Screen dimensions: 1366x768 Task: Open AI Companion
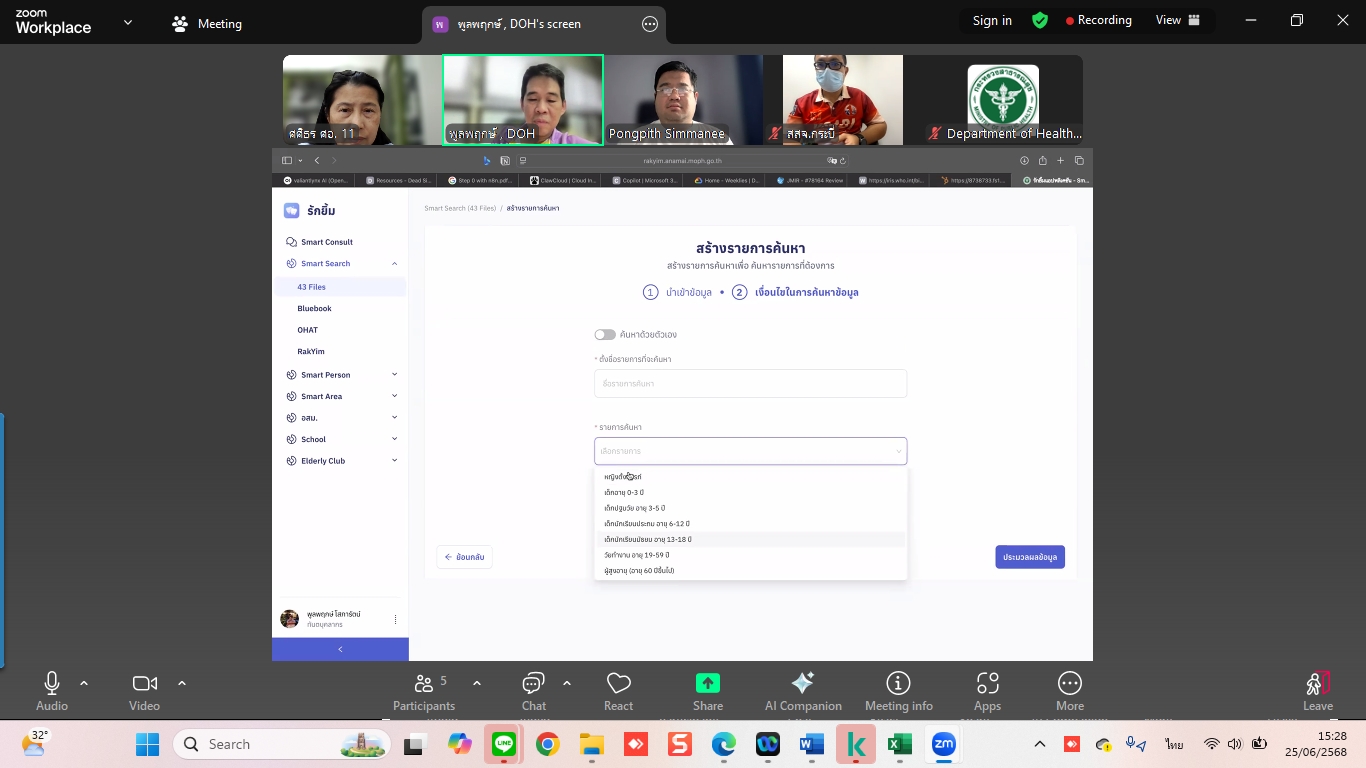(803, 692)
